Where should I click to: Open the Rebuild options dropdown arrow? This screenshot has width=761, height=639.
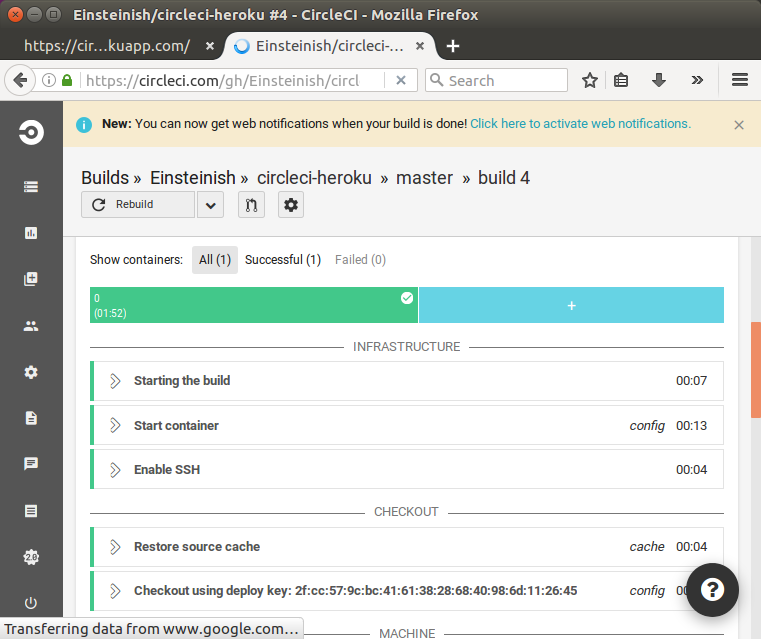point(211,205)
